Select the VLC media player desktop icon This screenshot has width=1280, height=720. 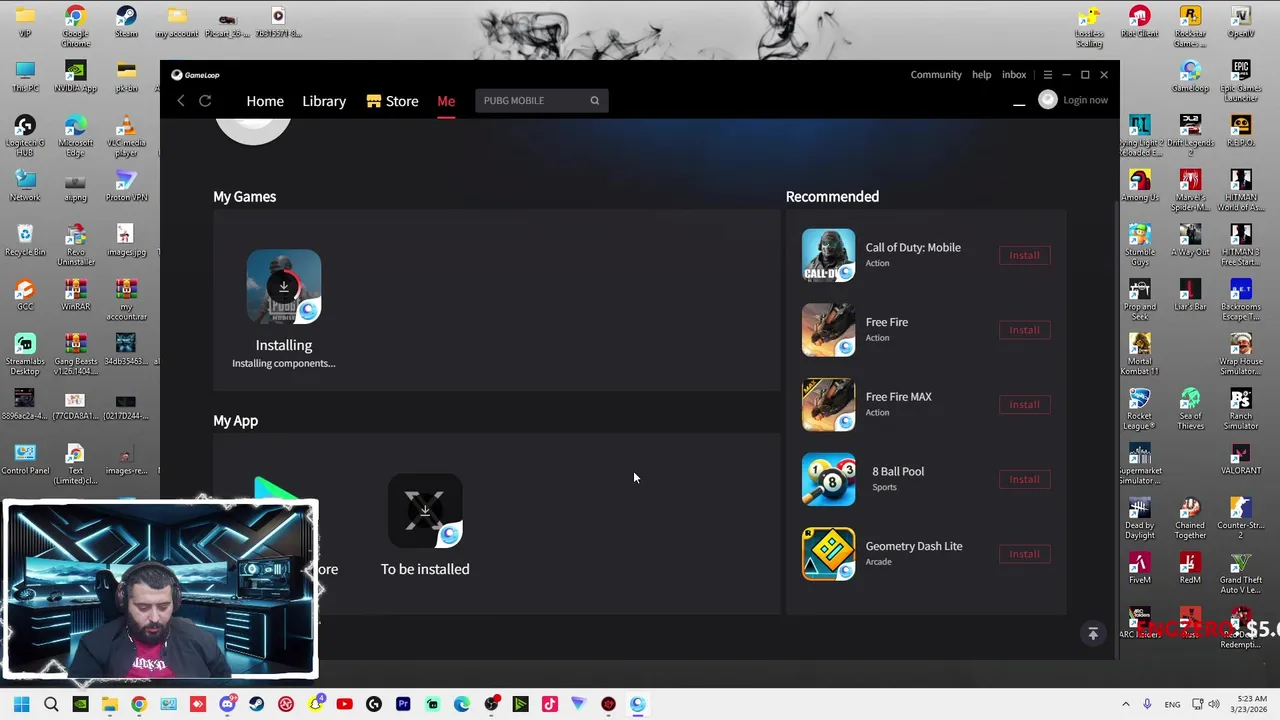pos(126,136)
